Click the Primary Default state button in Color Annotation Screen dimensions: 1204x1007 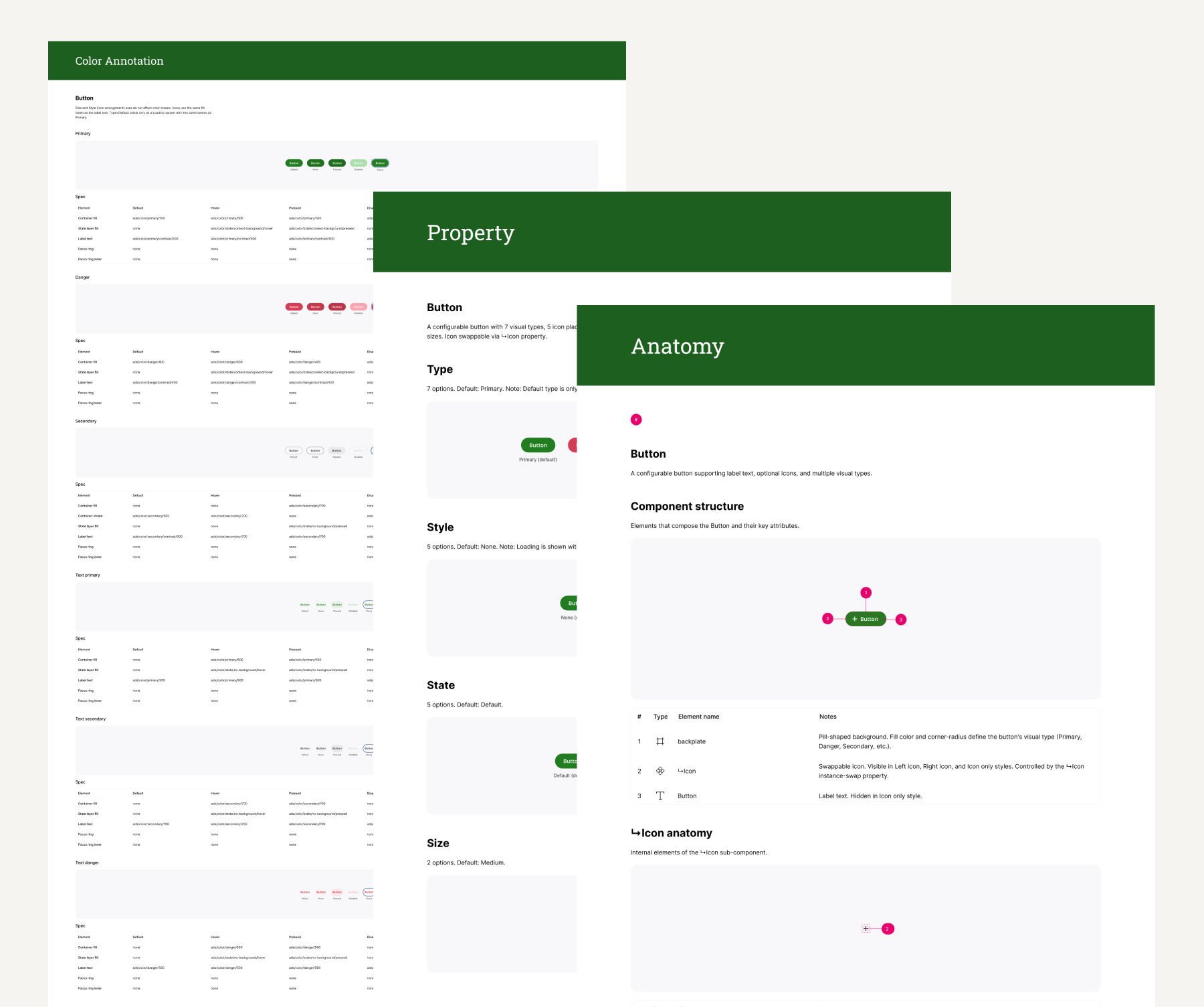click(294, 163)
